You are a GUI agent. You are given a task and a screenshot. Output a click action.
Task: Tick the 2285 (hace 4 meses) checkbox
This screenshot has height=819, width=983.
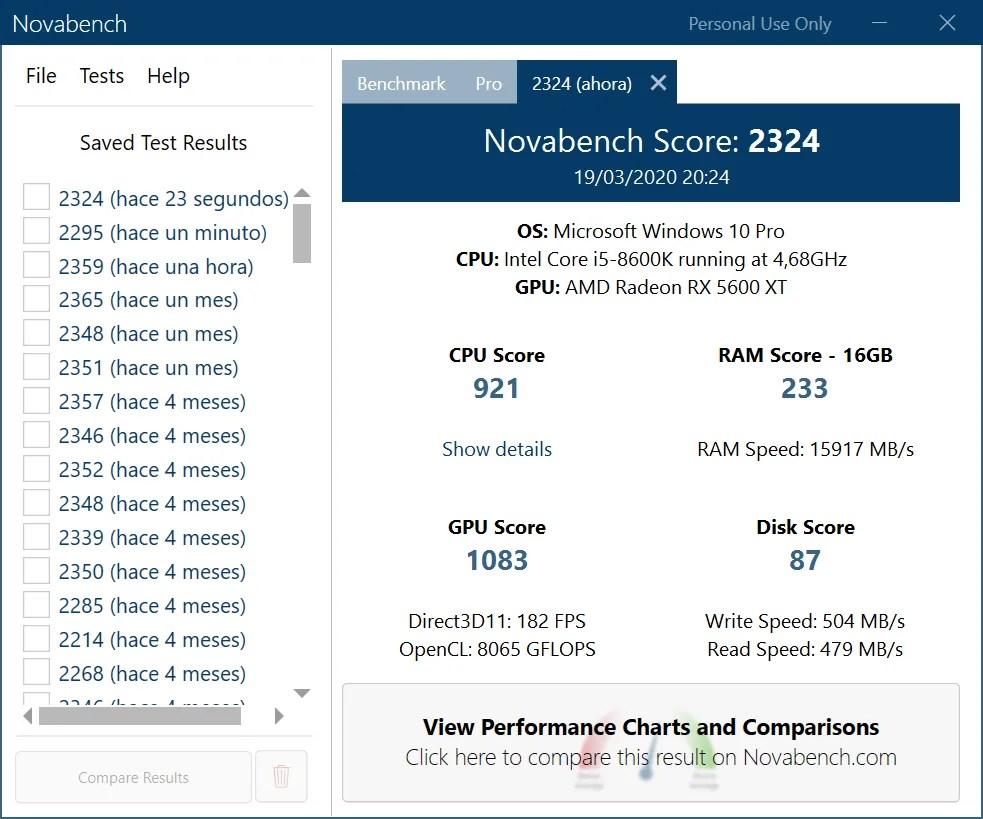coord(36,604)
